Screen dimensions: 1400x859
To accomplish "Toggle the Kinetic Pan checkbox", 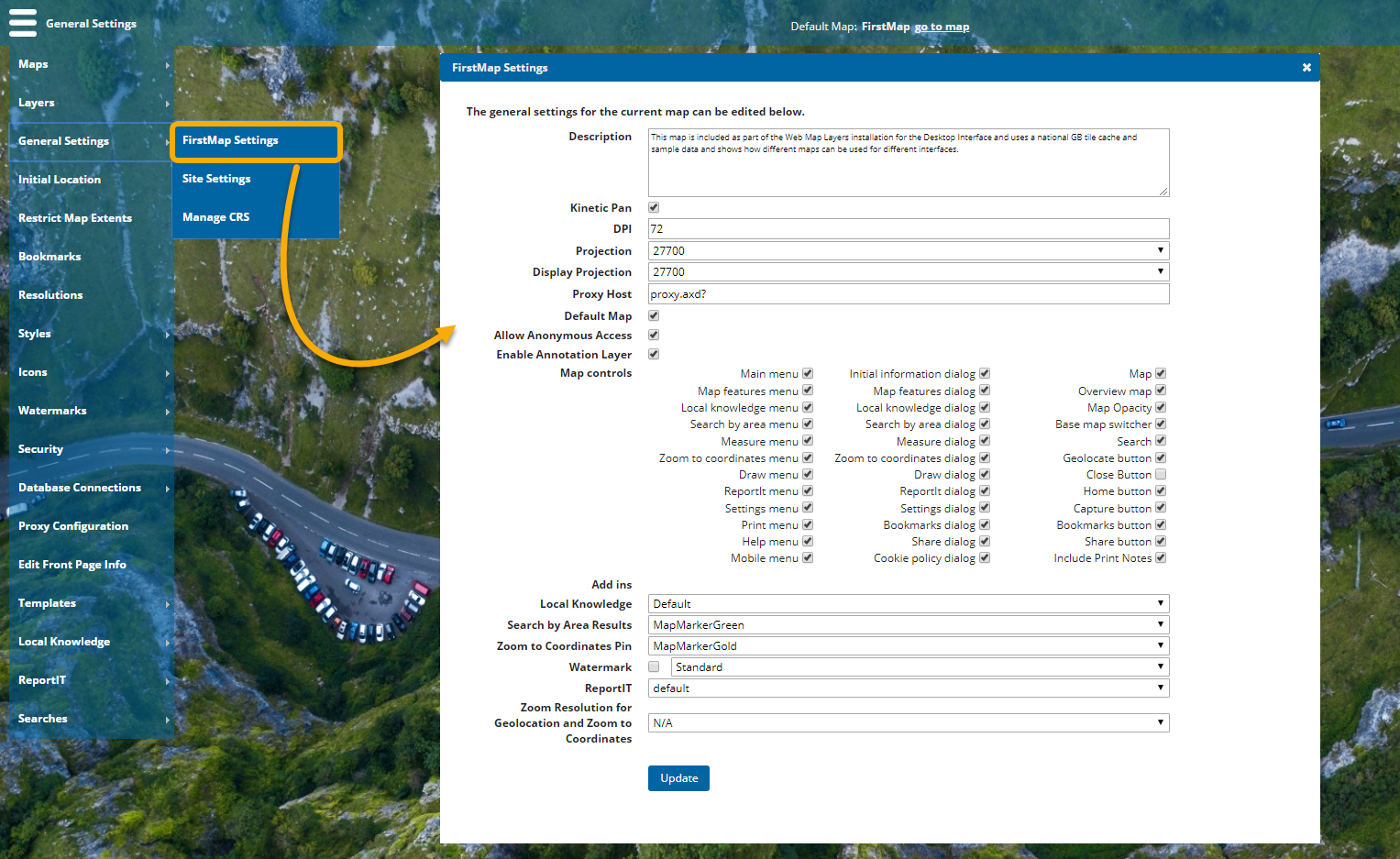I will click(x=654, y=208).
